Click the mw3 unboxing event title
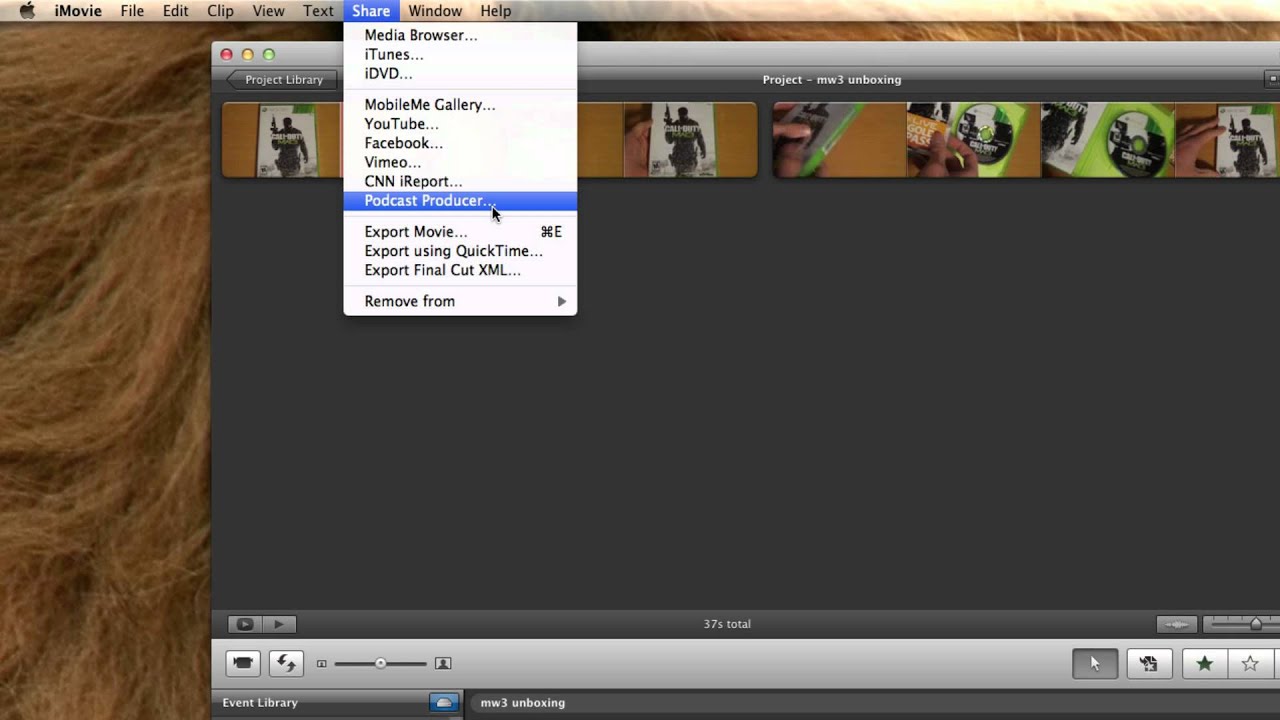1280x720 pixels. pos(522,703)
